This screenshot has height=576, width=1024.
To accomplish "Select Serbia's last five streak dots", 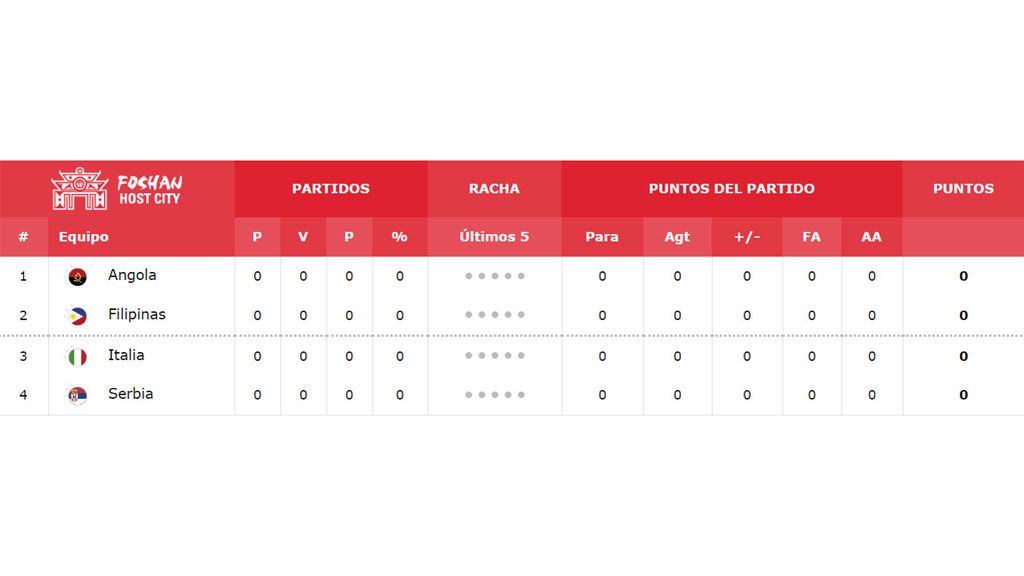I will (494, 395).
